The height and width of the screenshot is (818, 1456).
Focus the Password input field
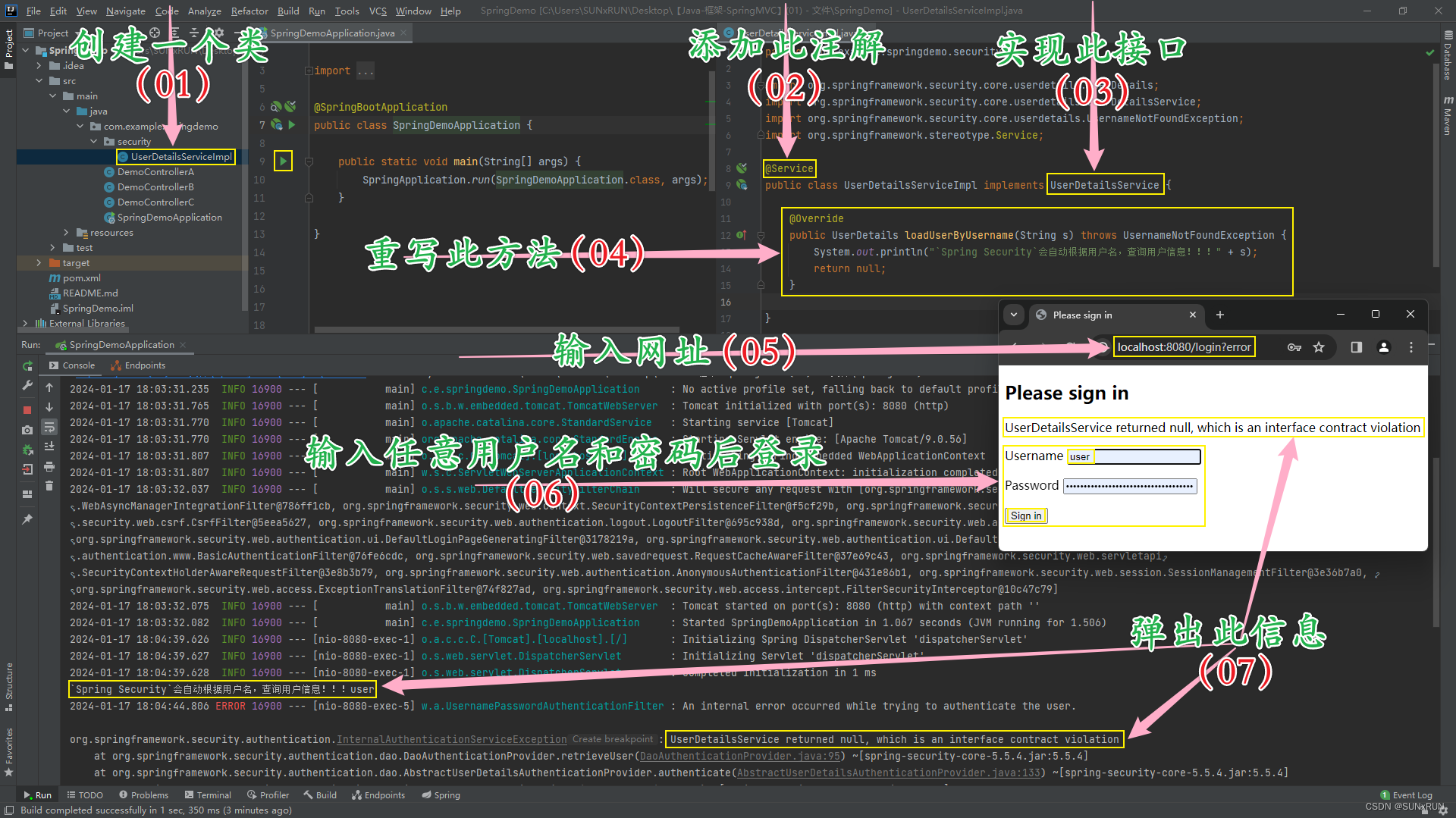pyautogui.click(x=1130, y=486)
